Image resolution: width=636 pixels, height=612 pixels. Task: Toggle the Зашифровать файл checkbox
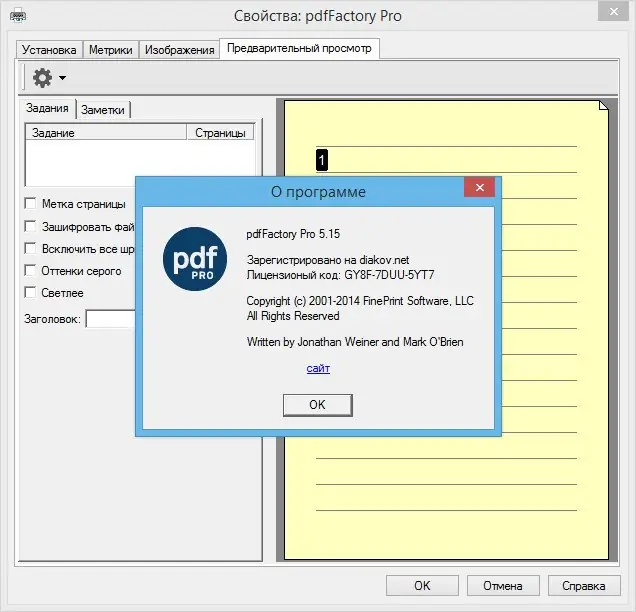click(30, 226)
